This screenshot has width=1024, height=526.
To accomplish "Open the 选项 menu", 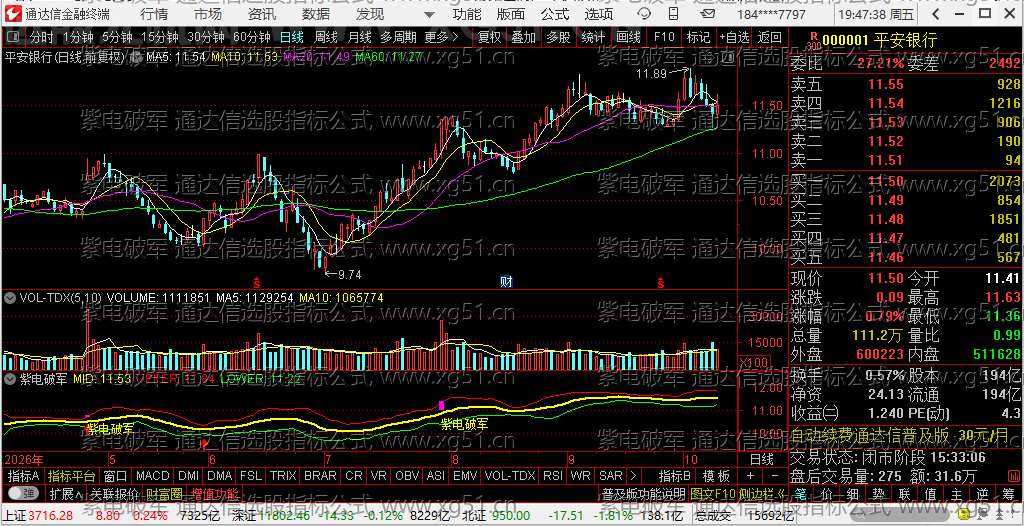I will tap(599, 14).
